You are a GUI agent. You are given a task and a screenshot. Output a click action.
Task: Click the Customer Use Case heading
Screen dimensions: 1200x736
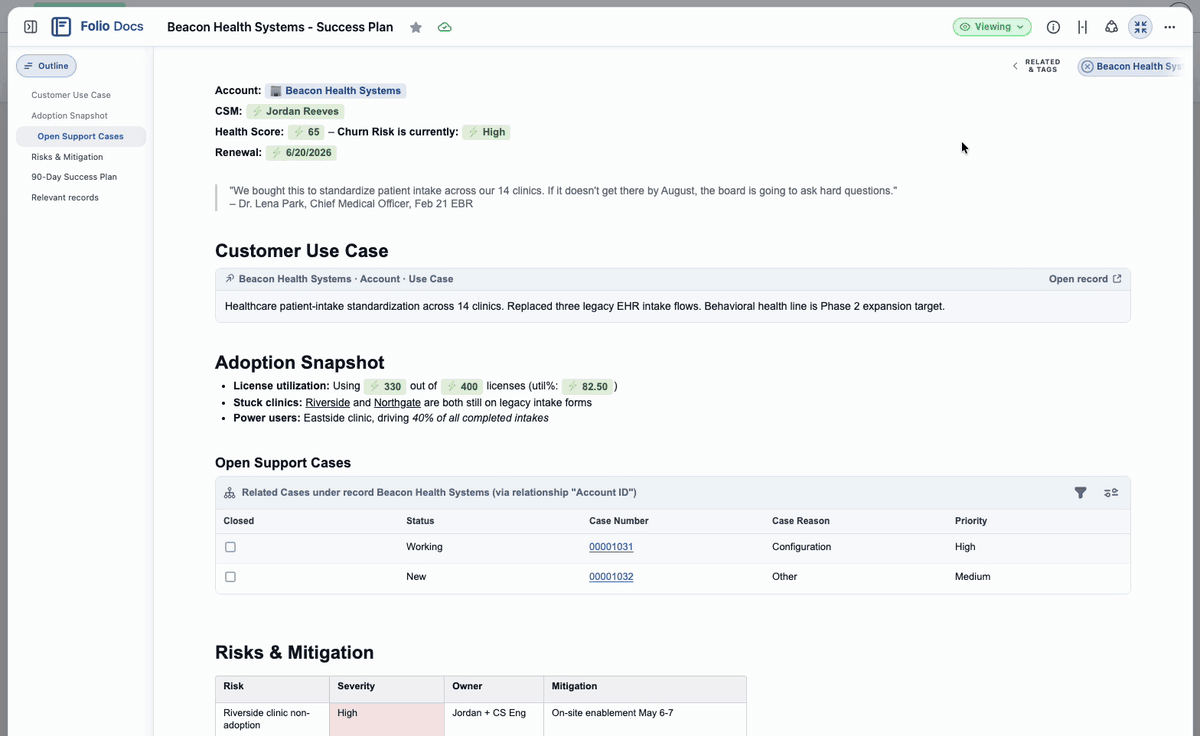tap(302, 251)
